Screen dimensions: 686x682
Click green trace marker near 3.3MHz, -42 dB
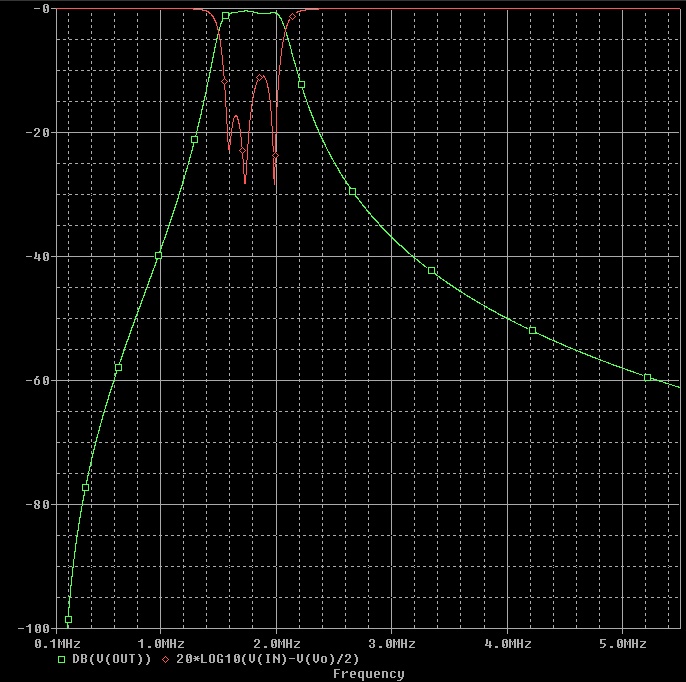tap(431, 271)
